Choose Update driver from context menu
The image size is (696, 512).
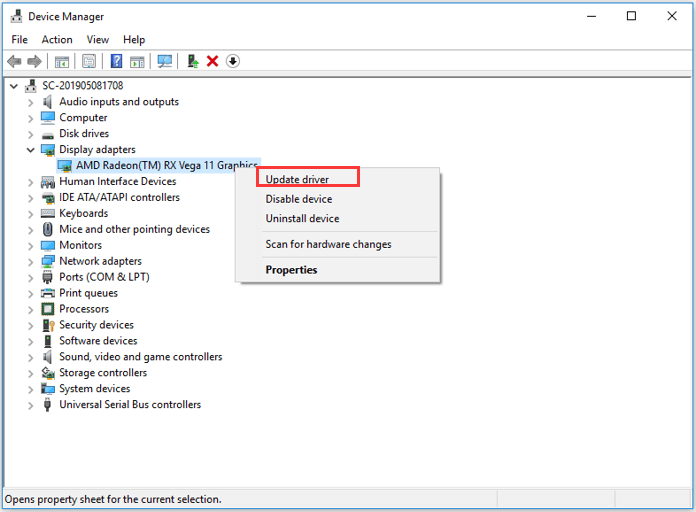[x=297, y=179]
